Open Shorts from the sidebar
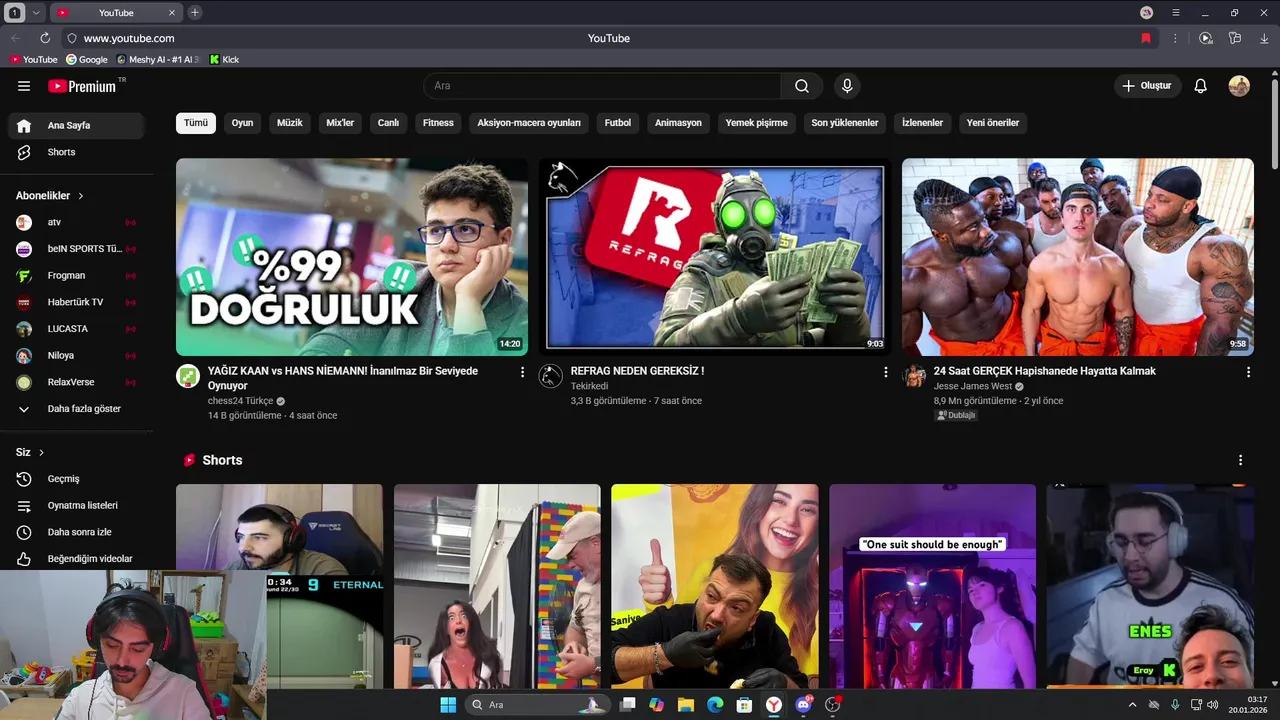Image resolution: width=1280 pixels, height=720 pixels. click(x=78, y=152)
